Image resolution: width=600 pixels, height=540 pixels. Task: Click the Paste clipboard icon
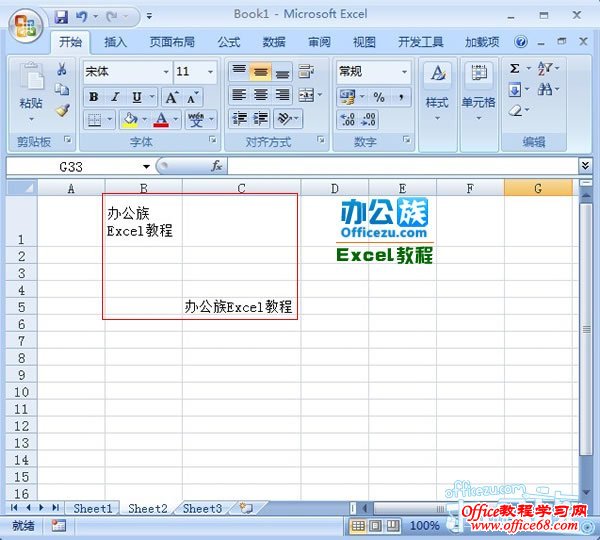coord(31,78)
